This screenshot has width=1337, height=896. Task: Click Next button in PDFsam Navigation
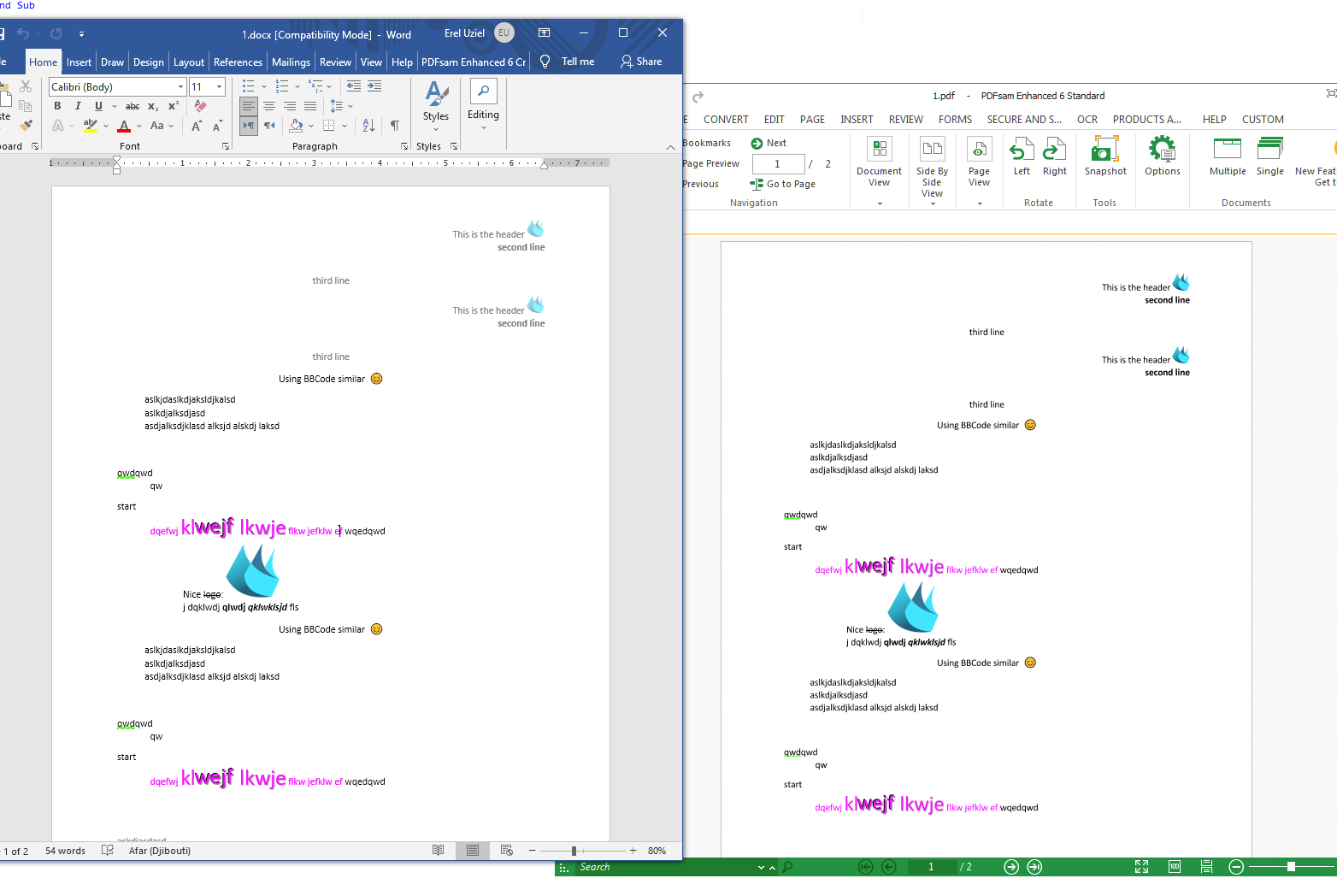tap(769, 143)
